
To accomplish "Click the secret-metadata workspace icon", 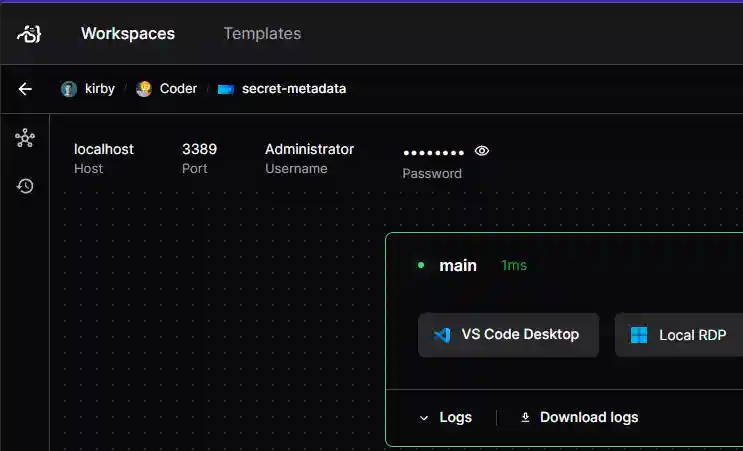I will pos(226,89).
